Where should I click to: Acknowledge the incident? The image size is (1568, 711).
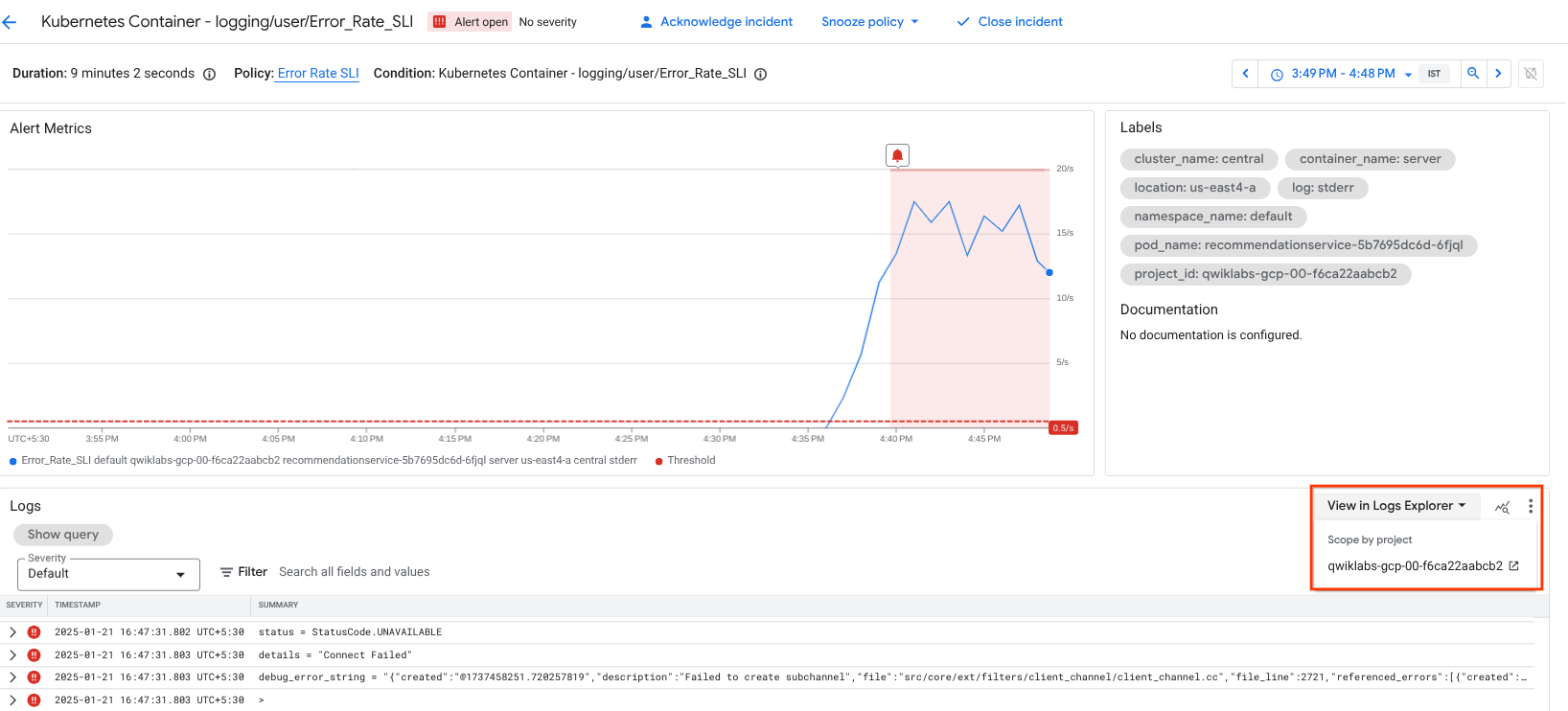tap(716, 22)
